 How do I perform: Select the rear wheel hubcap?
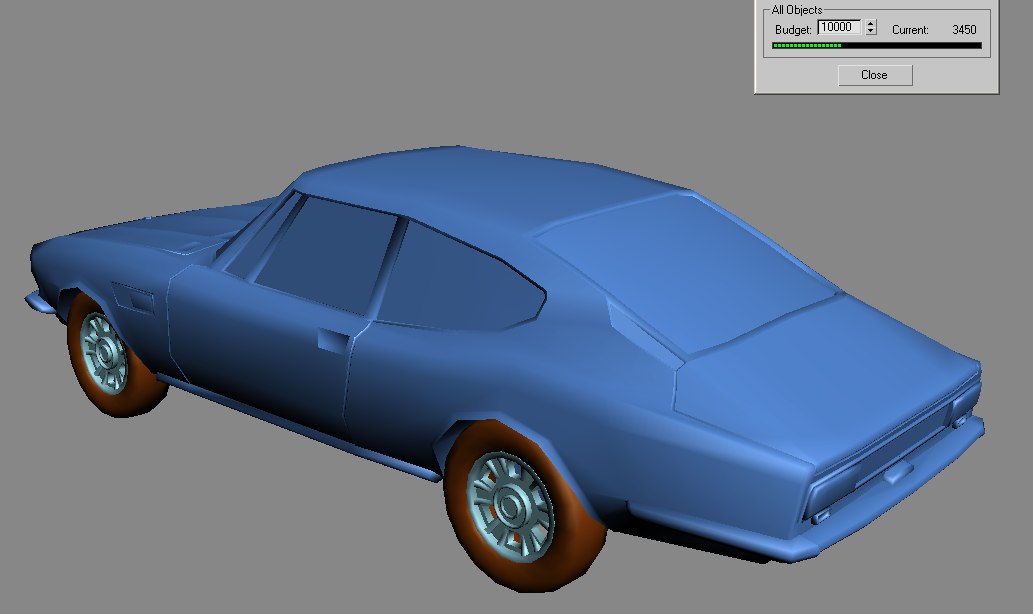(511, 506)
